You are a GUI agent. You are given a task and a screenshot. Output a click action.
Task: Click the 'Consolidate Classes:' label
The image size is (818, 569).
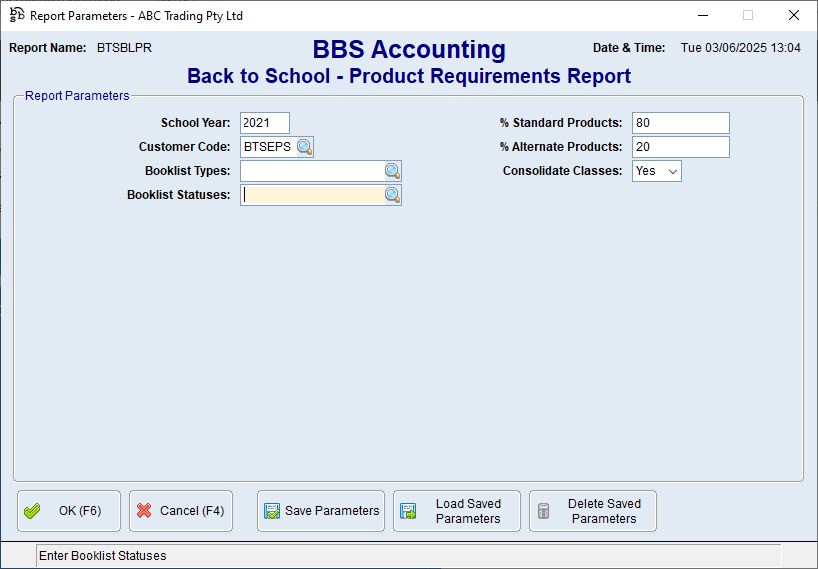[562, 171]
